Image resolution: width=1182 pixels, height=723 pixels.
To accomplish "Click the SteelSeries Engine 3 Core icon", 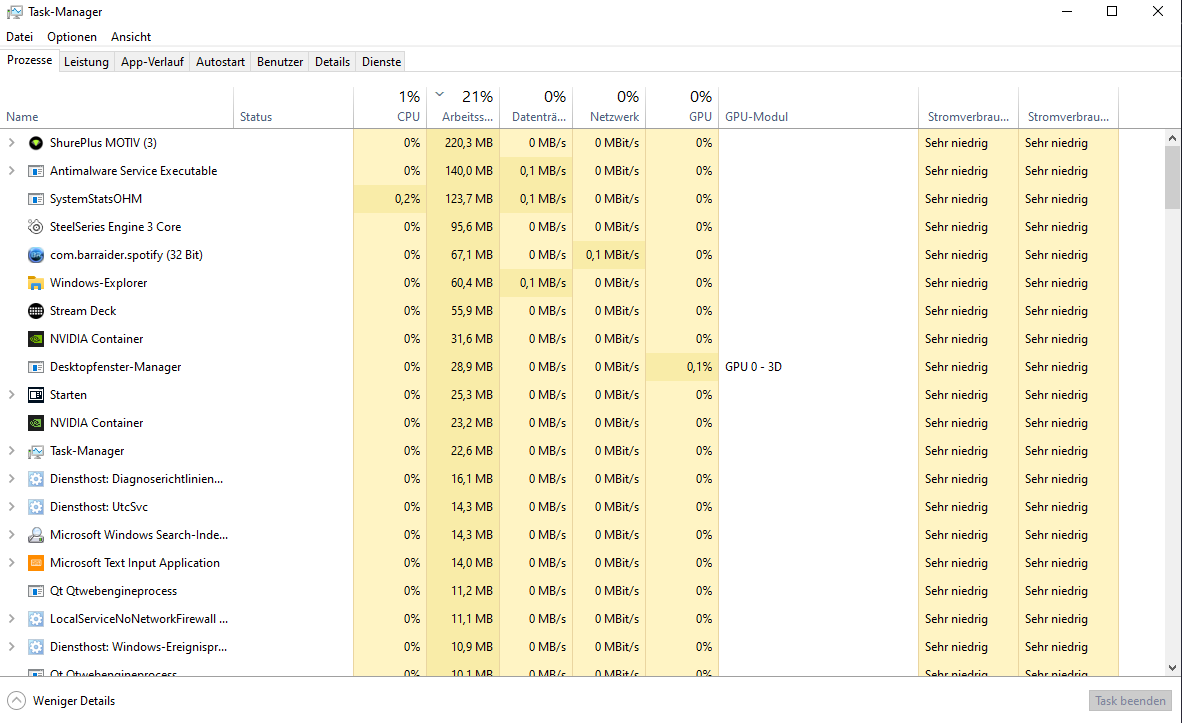I will pos(35,226).
